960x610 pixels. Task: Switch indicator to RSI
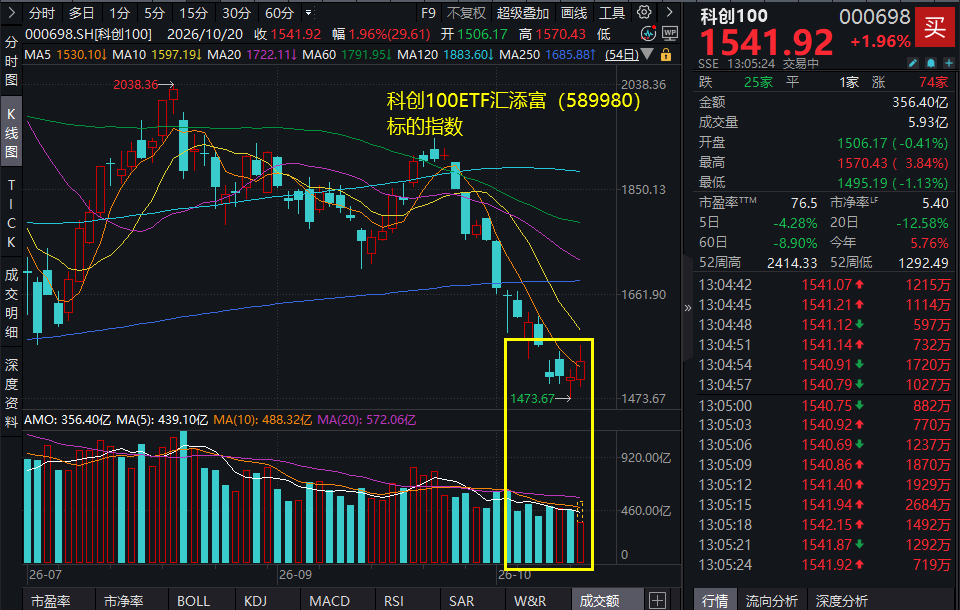tap(394, 601)
